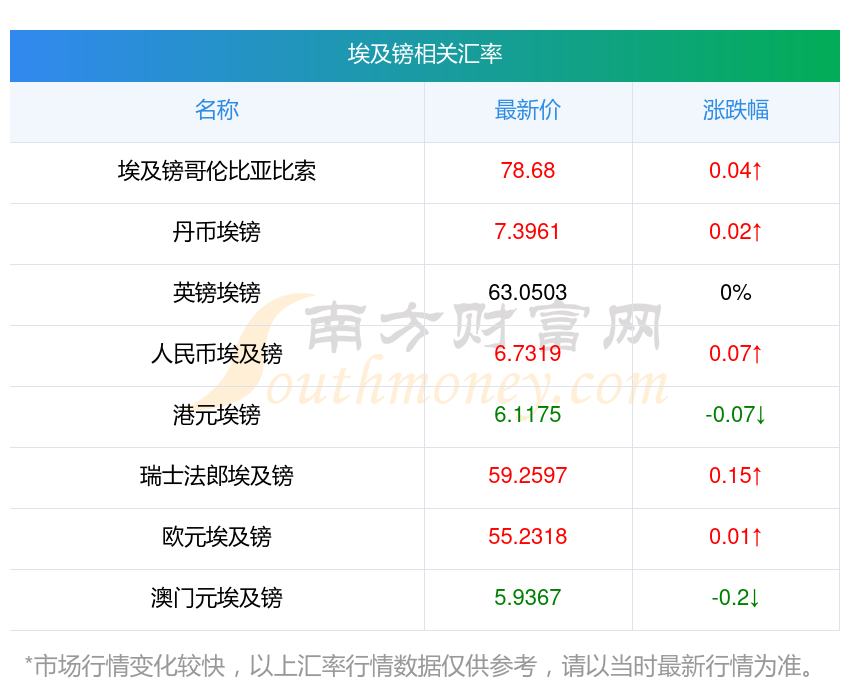
Task: Click the table title 埃及镑相关汇率
Action: 425,55
